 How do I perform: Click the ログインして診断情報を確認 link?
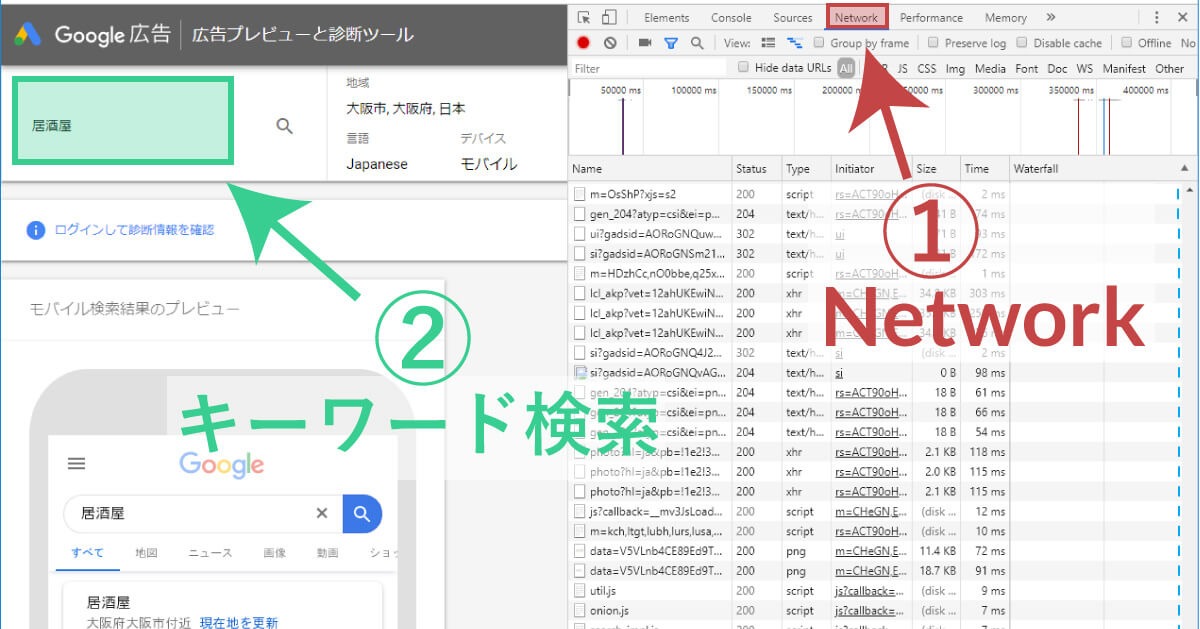[x=134, y=230]
